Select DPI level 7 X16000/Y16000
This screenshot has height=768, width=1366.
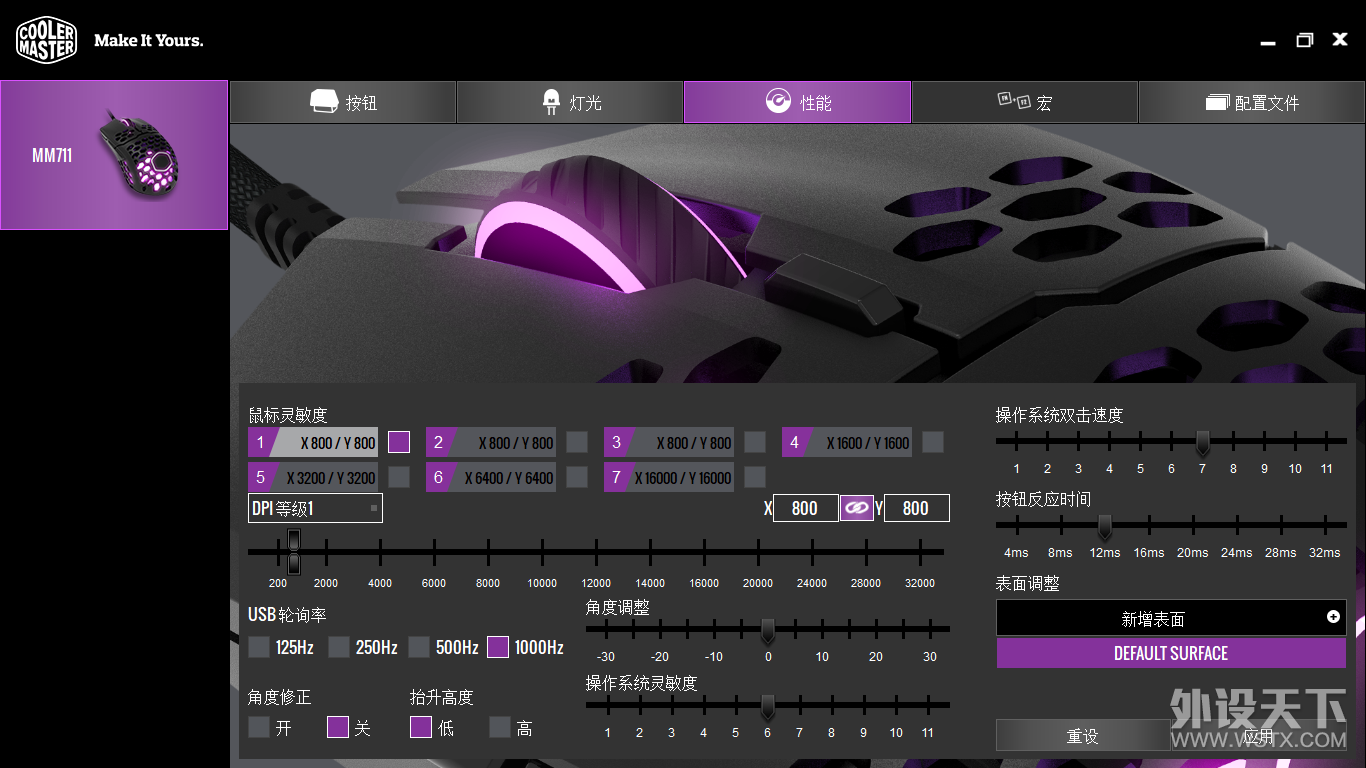coord(669,477)
